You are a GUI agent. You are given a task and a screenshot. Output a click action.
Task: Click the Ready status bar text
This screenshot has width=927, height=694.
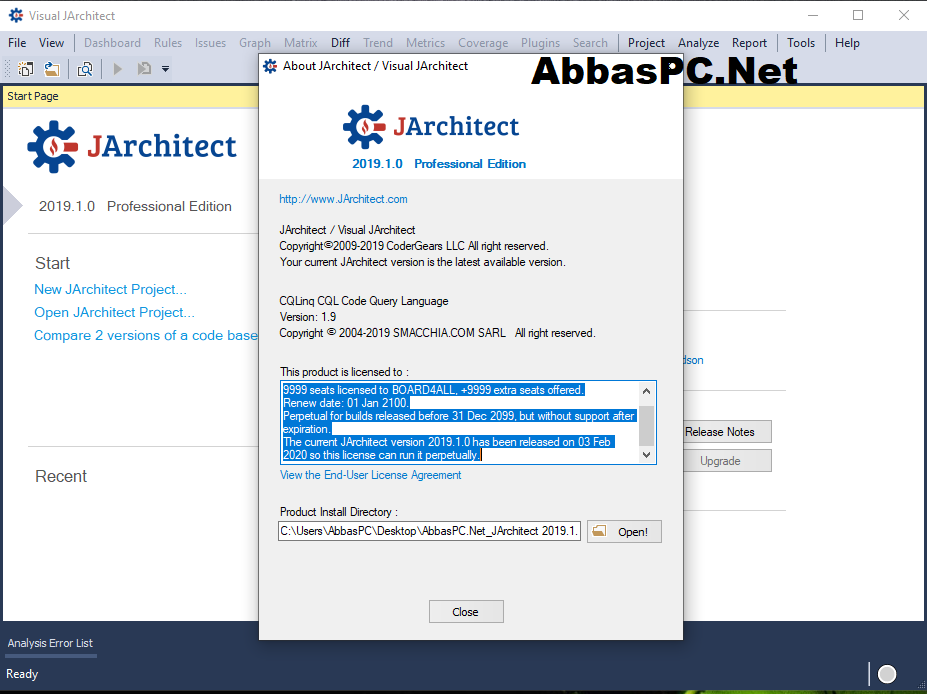point(22,674)
